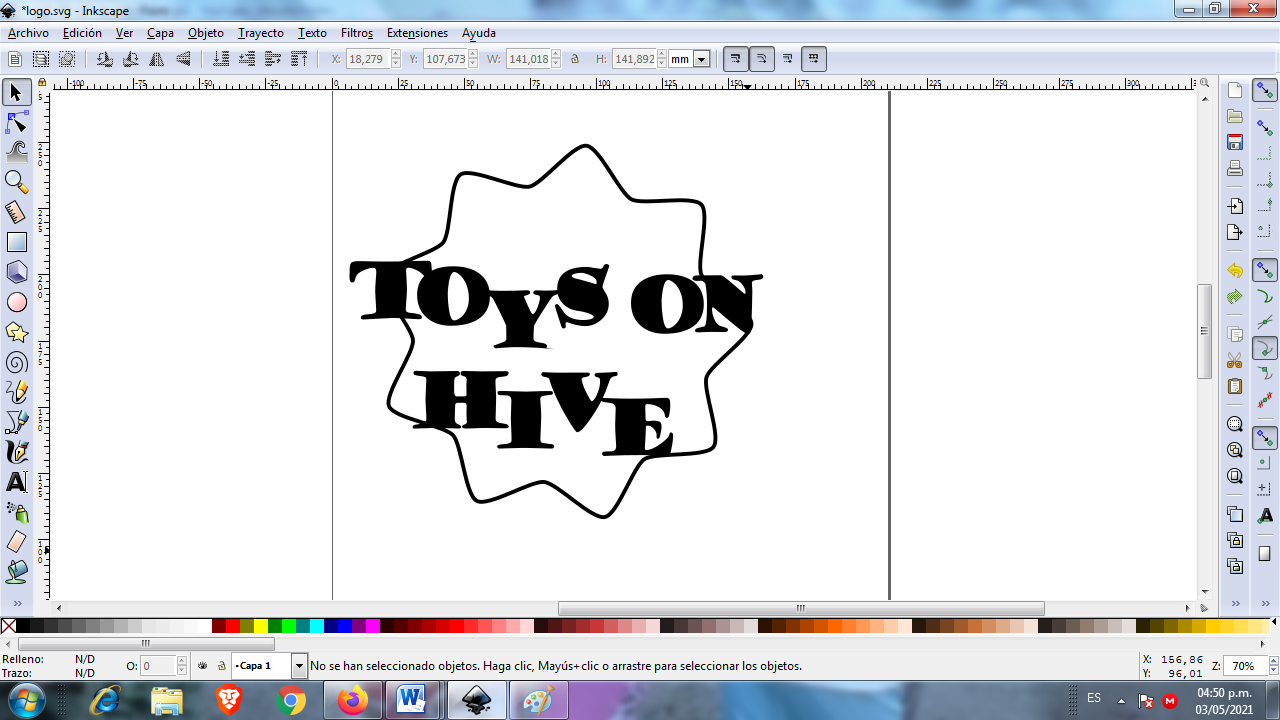Open the Objeto menu
1280x720 pixels.
point(206,33)
